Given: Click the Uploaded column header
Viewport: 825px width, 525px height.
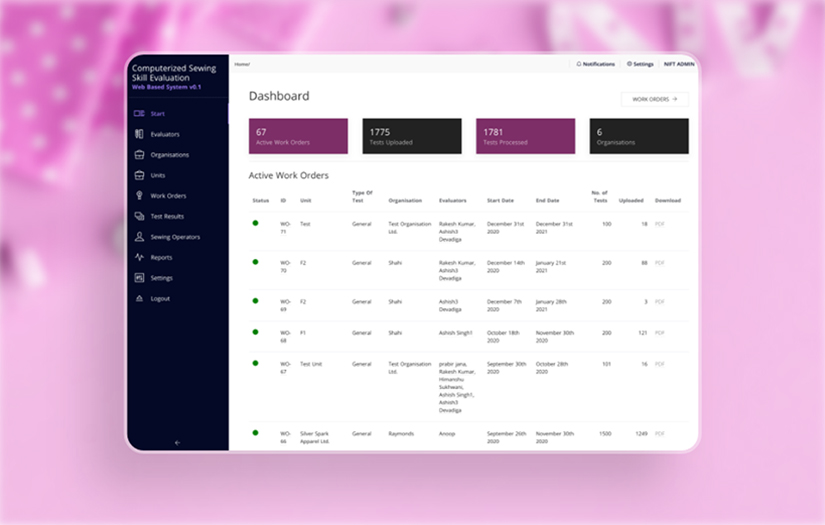Looking at the screenshot, I should pos(631,200).
